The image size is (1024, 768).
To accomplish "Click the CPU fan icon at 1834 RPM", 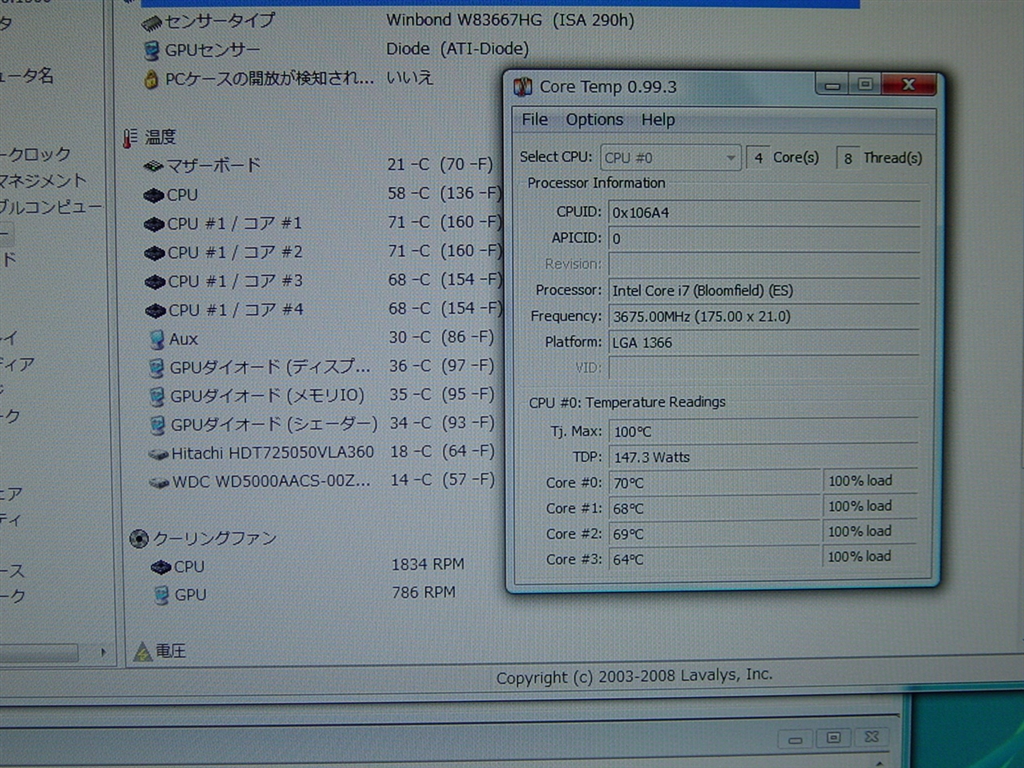I will (161, 568).
